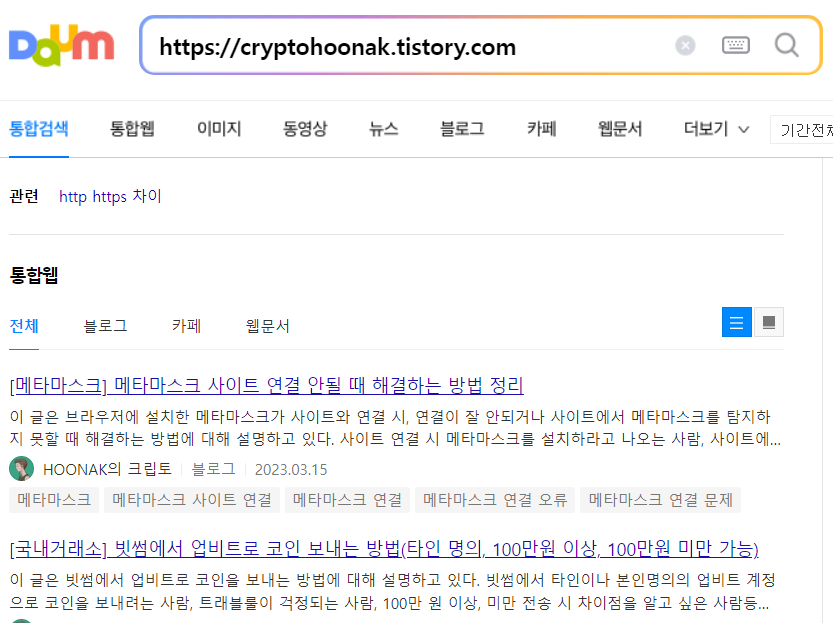Open the 기간전체 period filter
Image resolution: width=833 pixels, height=623 pixels.
(x=802, y=130)
